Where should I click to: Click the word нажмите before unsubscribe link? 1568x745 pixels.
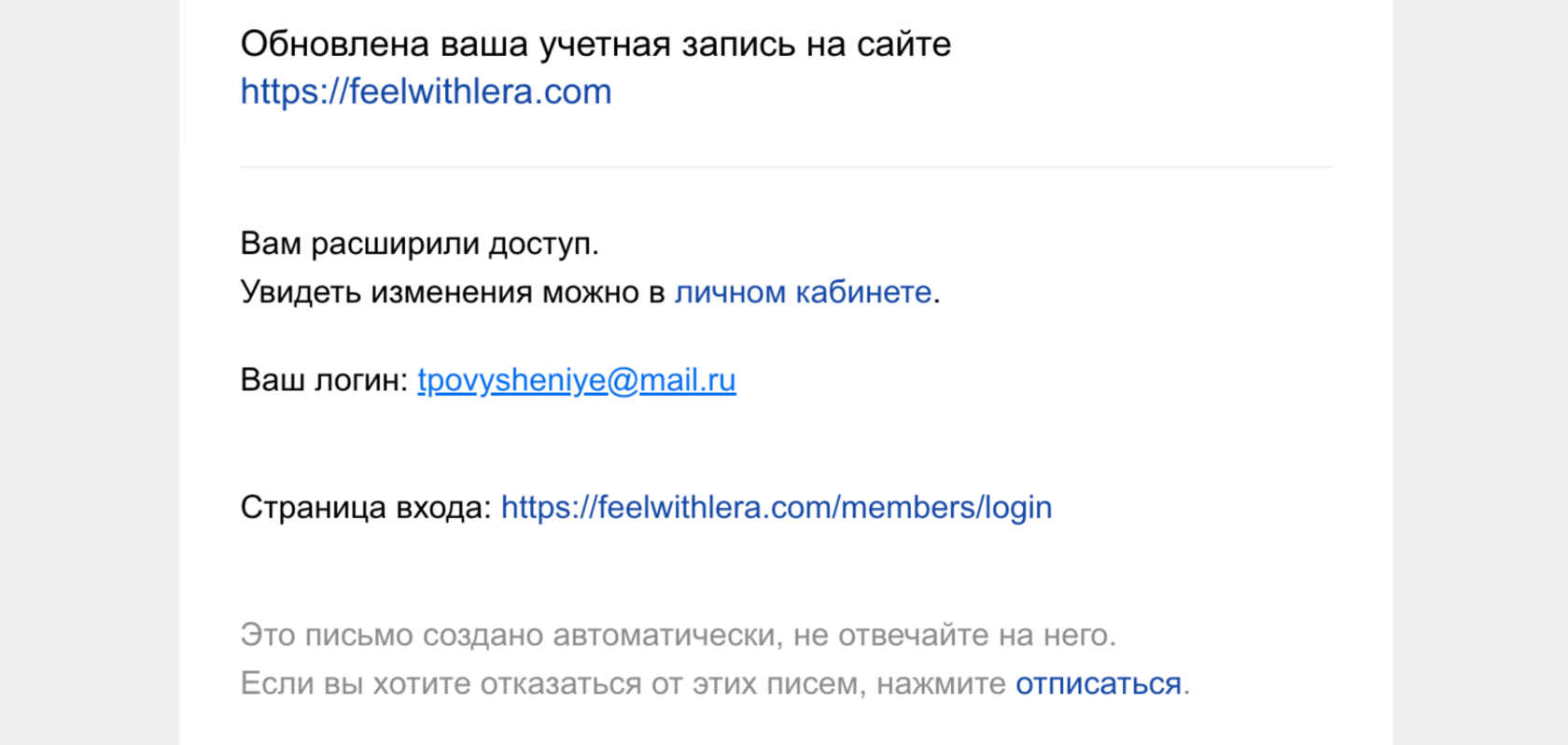[x=941, y=683]
